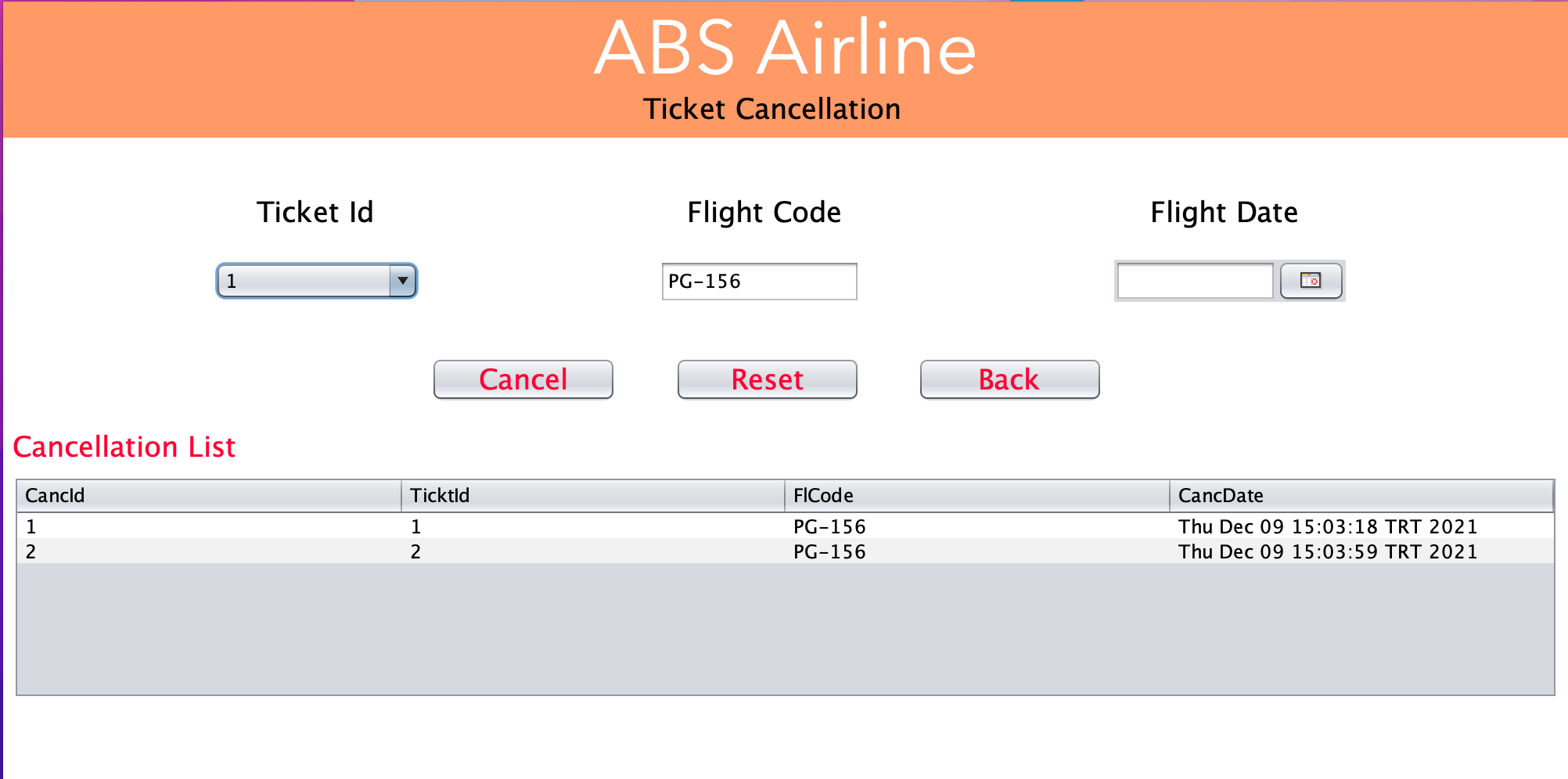Click the Ticket Cancellation title
Image resolution: width=1568 pixels, height=779 pixels.
click(x=771, y=109)
